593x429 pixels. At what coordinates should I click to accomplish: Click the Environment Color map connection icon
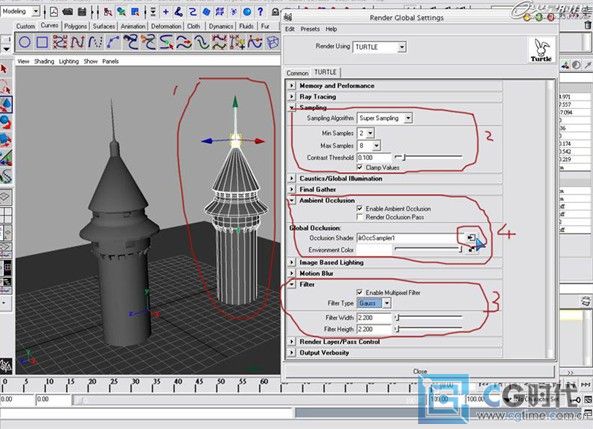click(471, 249)
